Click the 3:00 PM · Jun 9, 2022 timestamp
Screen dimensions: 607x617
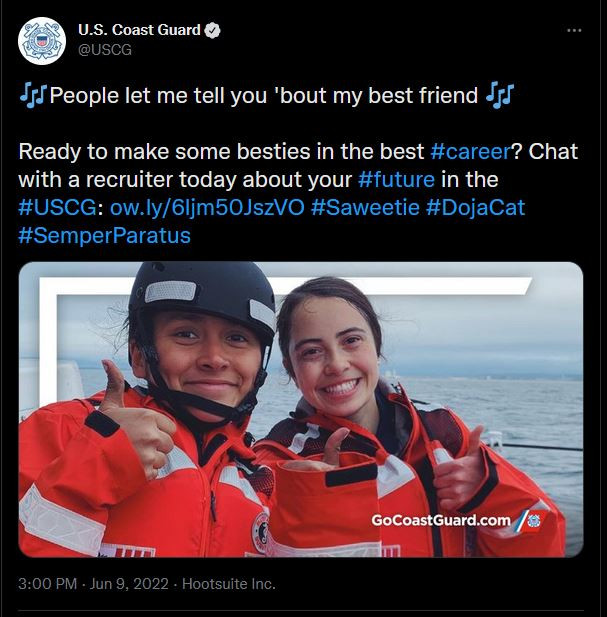tap(95, 583)
